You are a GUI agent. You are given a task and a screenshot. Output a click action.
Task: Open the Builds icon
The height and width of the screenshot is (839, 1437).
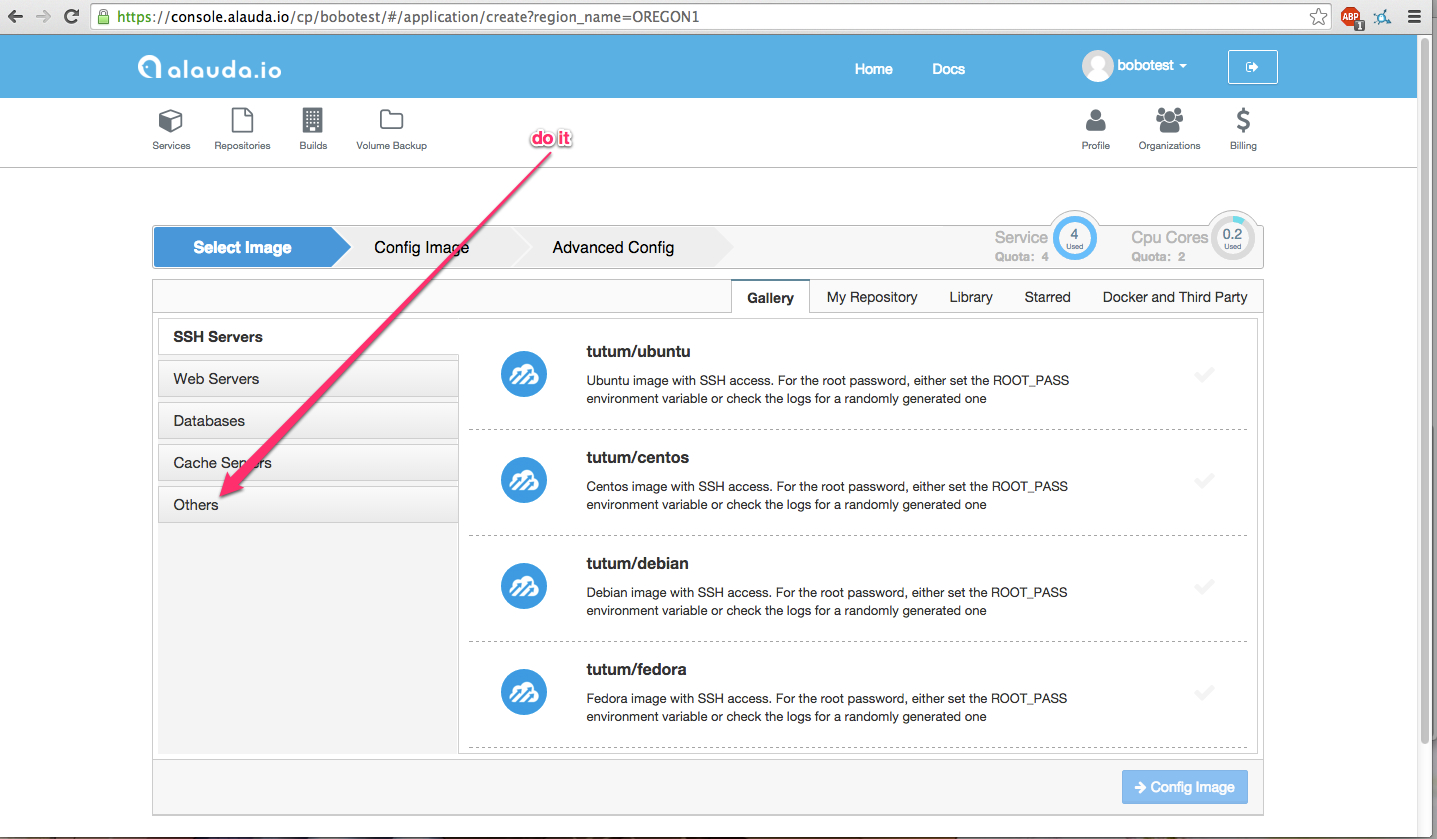pyautogui.click(x=313, y=121)
